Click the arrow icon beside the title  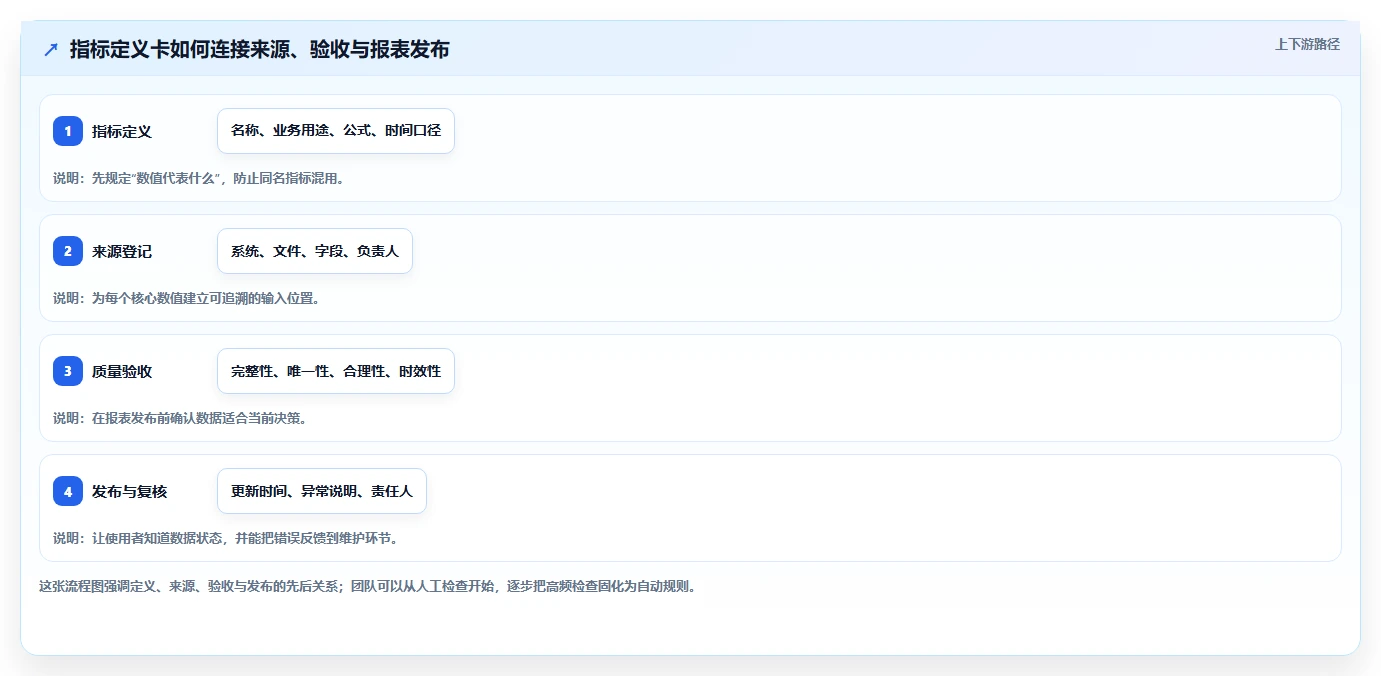[51, 49]
